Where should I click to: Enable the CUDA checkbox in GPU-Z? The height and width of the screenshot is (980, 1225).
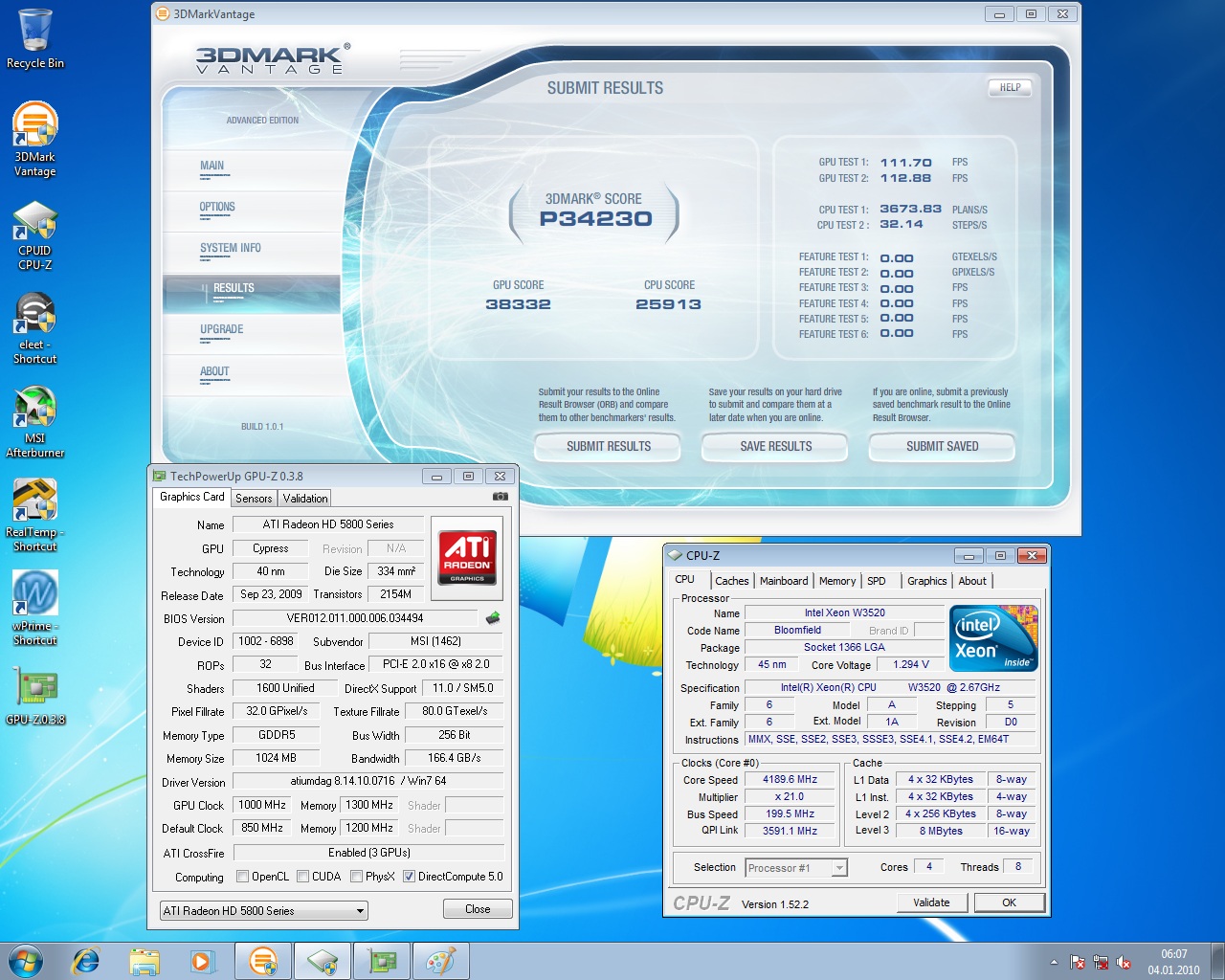coord(302,877)
